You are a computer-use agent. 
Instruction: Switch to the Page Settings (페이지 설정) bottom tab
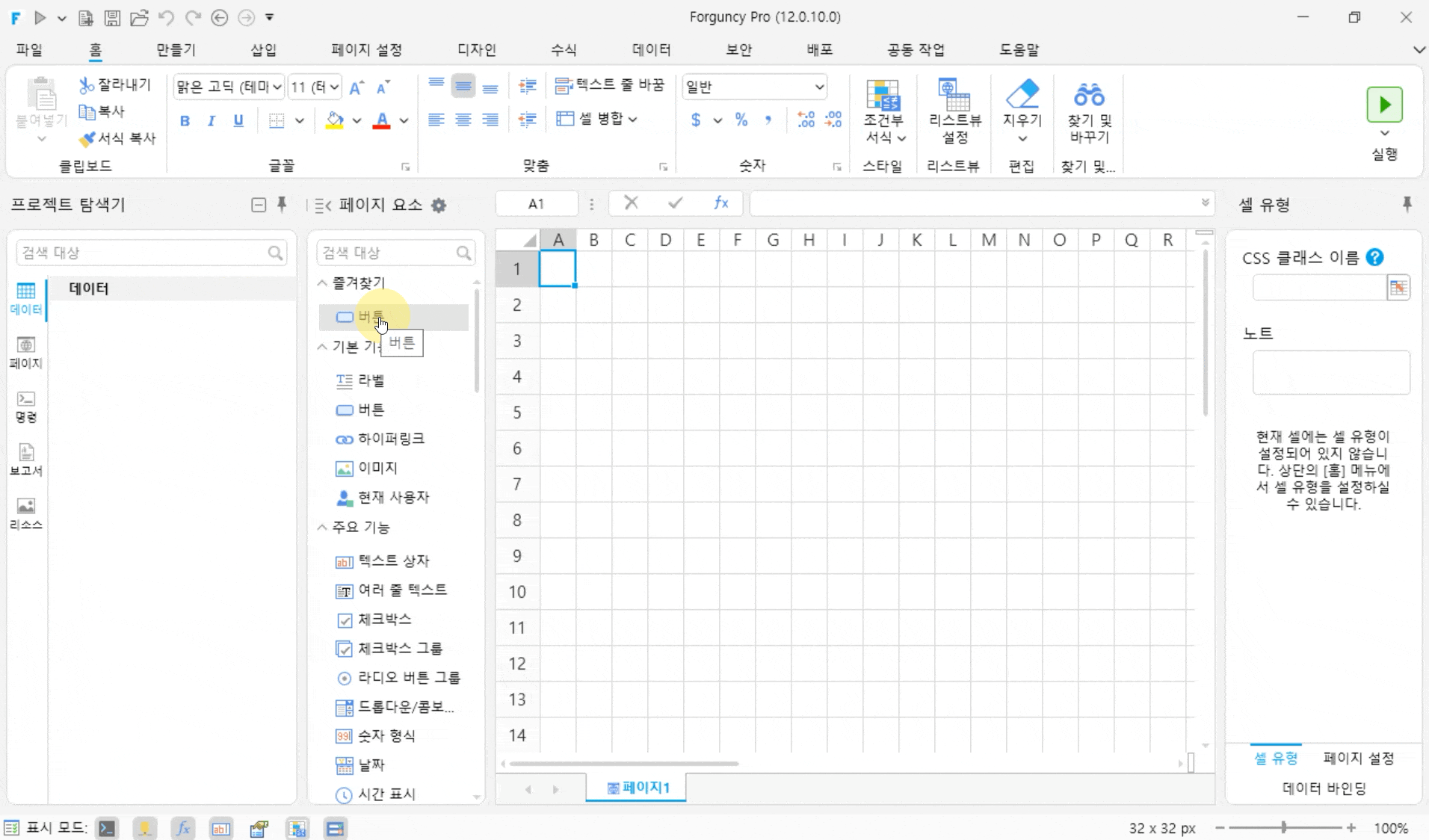pyautogui.click(x=1358, y=758)
